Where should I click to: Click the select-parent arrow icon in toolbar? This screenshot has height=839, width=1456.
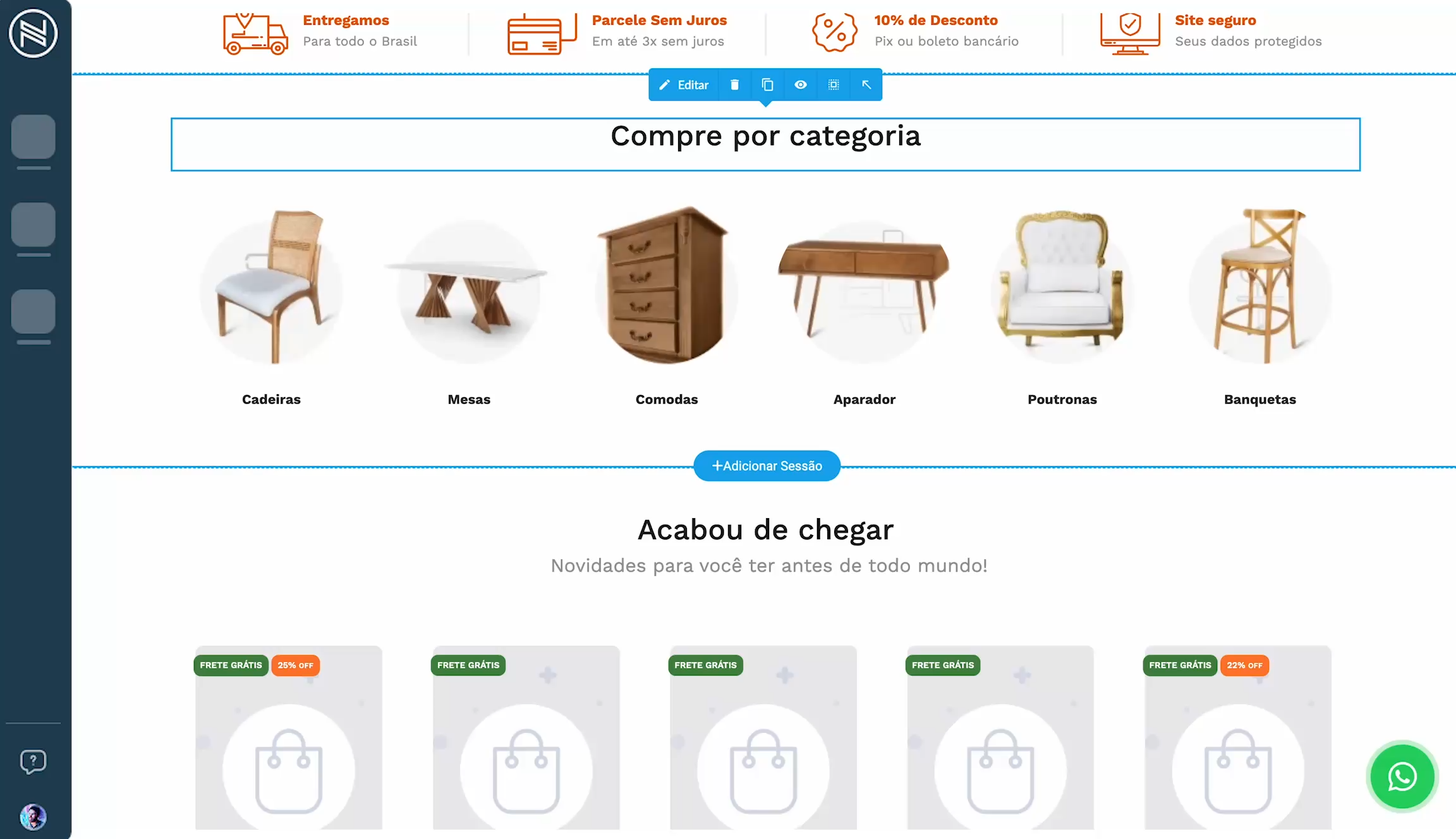coord(866,85)
